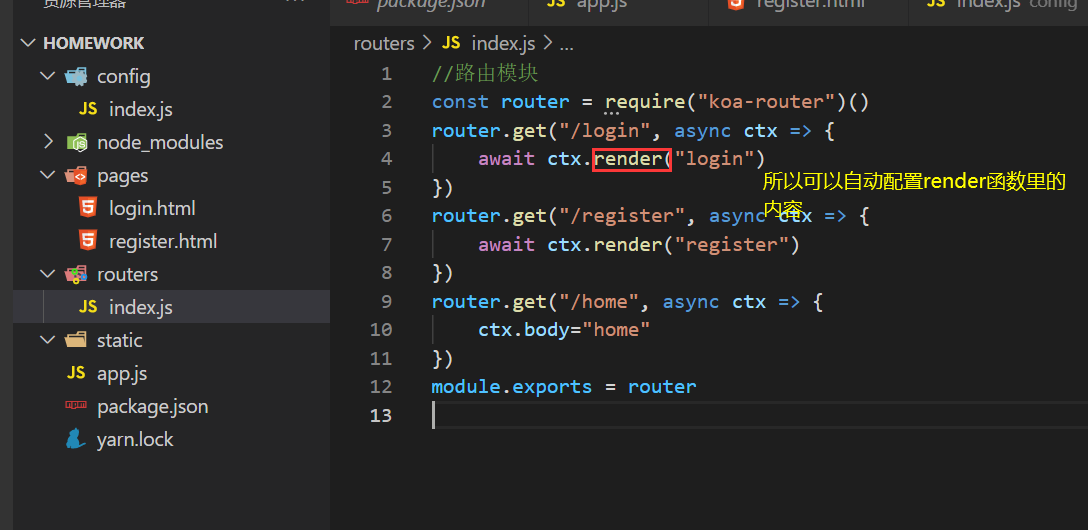Click the "/register" route string

coord(622,216)
